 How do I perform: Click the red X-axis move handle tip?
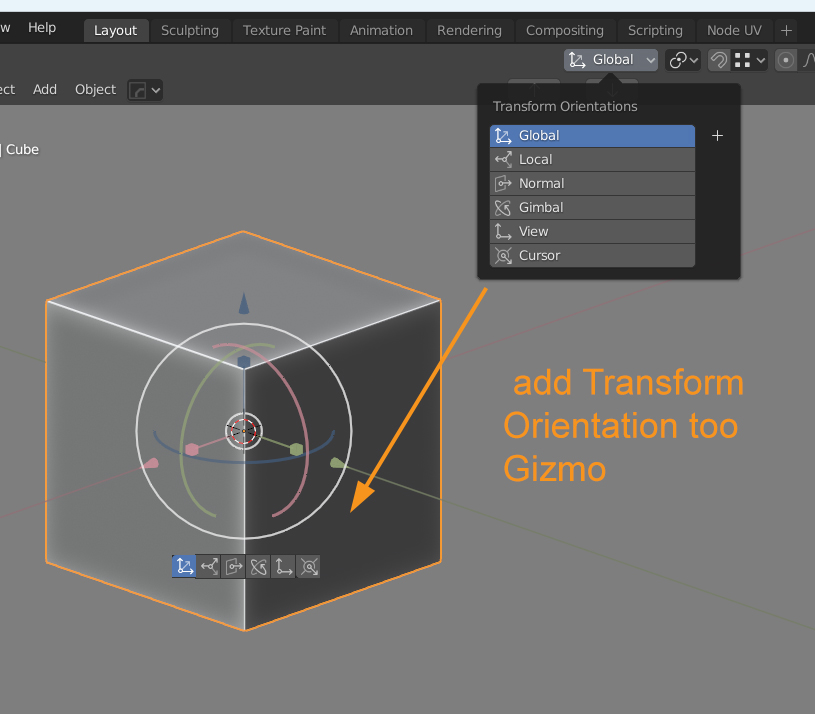151,463
